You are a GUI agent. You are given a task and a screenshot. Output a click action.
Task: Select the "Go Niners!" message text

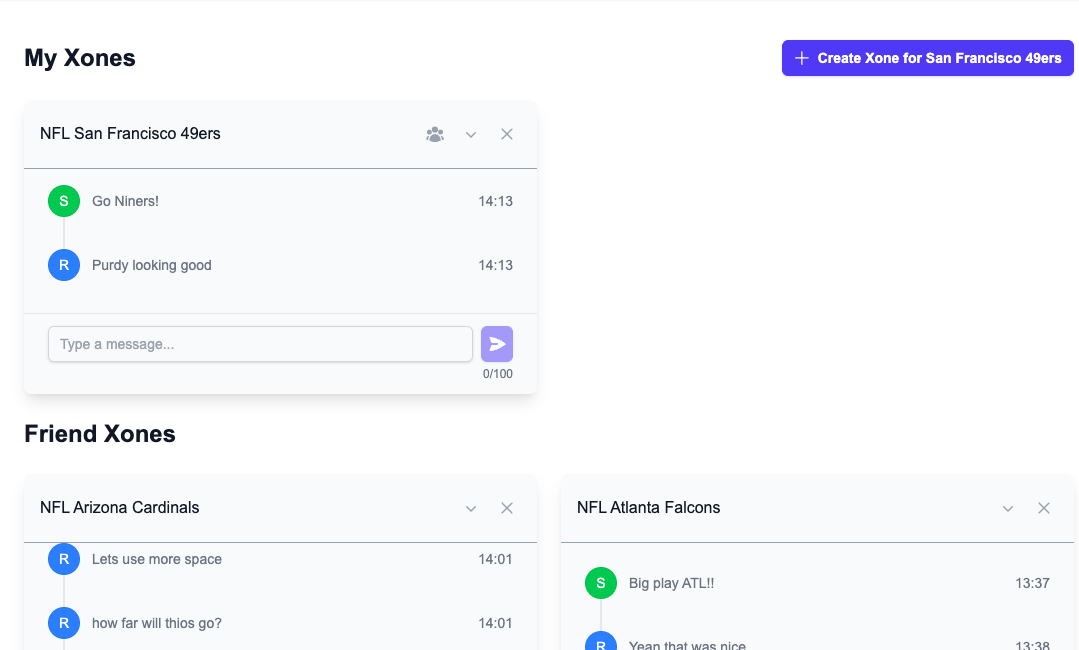[125, 201]
